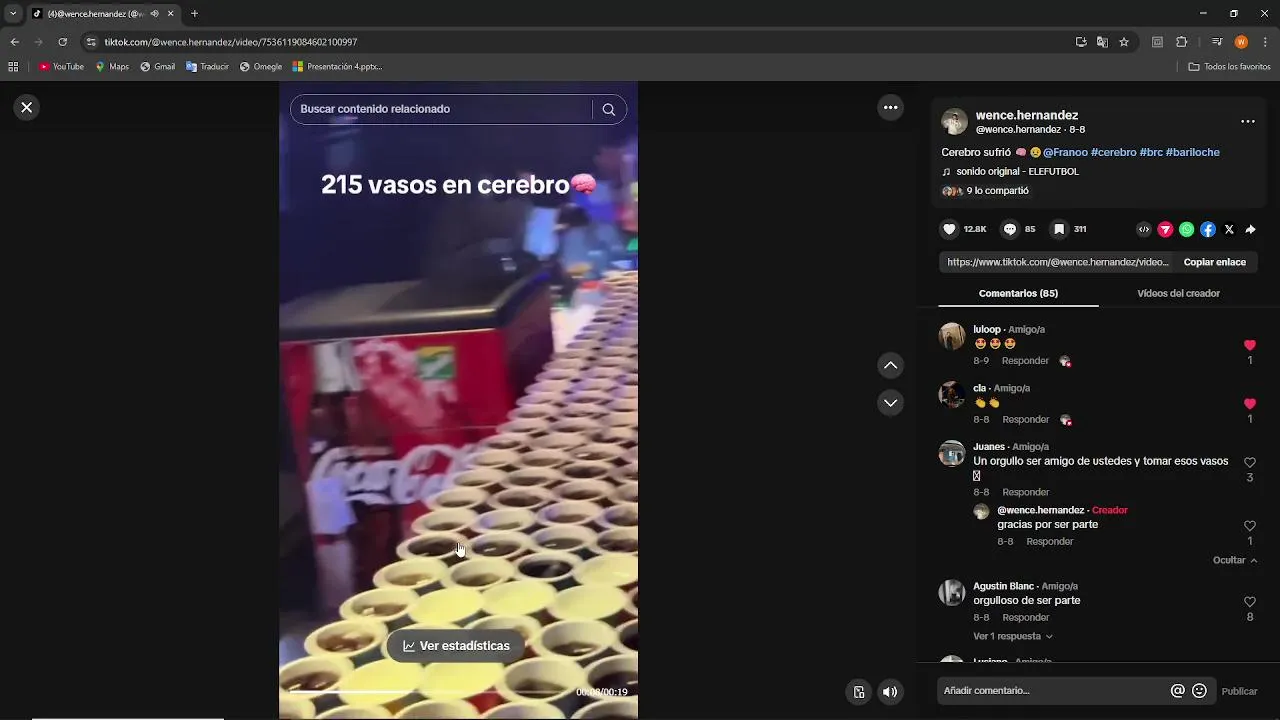1280x720 pixels.
Task: Open Juanes' profile picture
Action: tap(952, 453)
